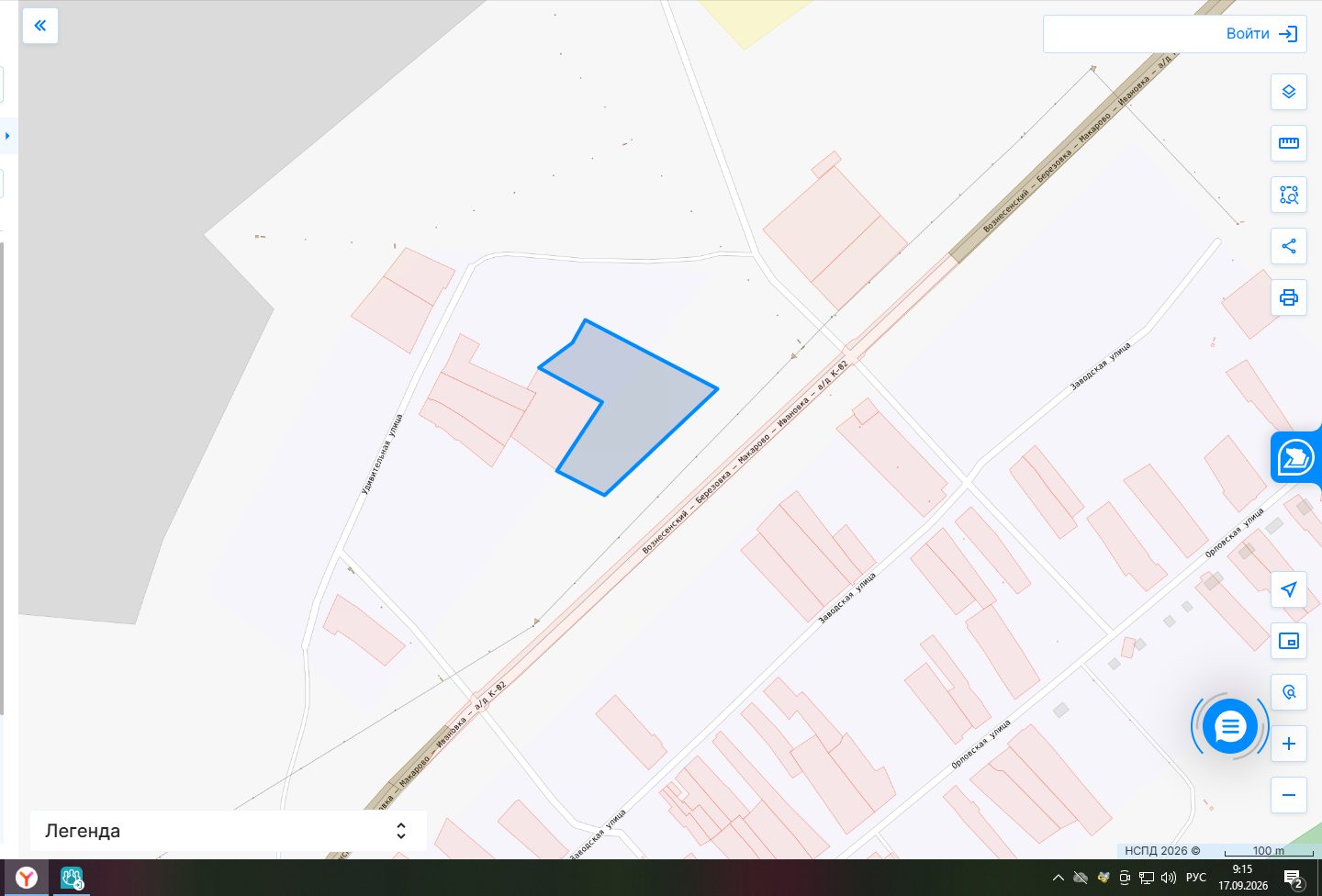Screen dimensions: 1322x896
Task: Select the ruler measurement tool
Action: [1289, 143]
